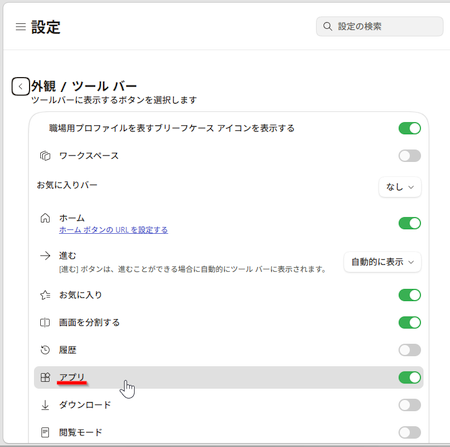Click the 職場用プロファイル briefcase setting text
Viewport: 450px width, 447px height.
[x=172, y=128]
